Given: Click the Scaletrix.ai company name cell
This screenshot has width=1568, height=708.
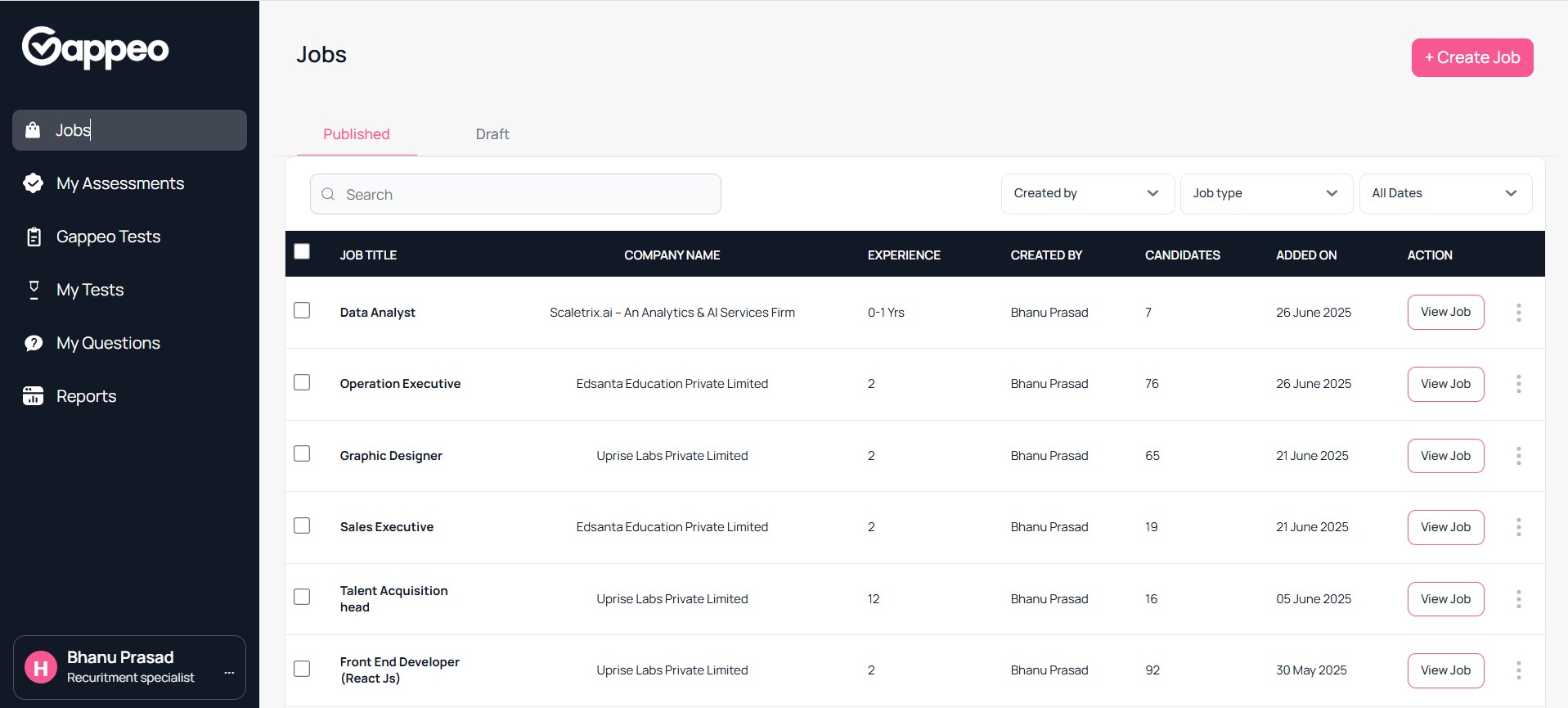Looking at the screenshot, I should [x=672, y=313].
